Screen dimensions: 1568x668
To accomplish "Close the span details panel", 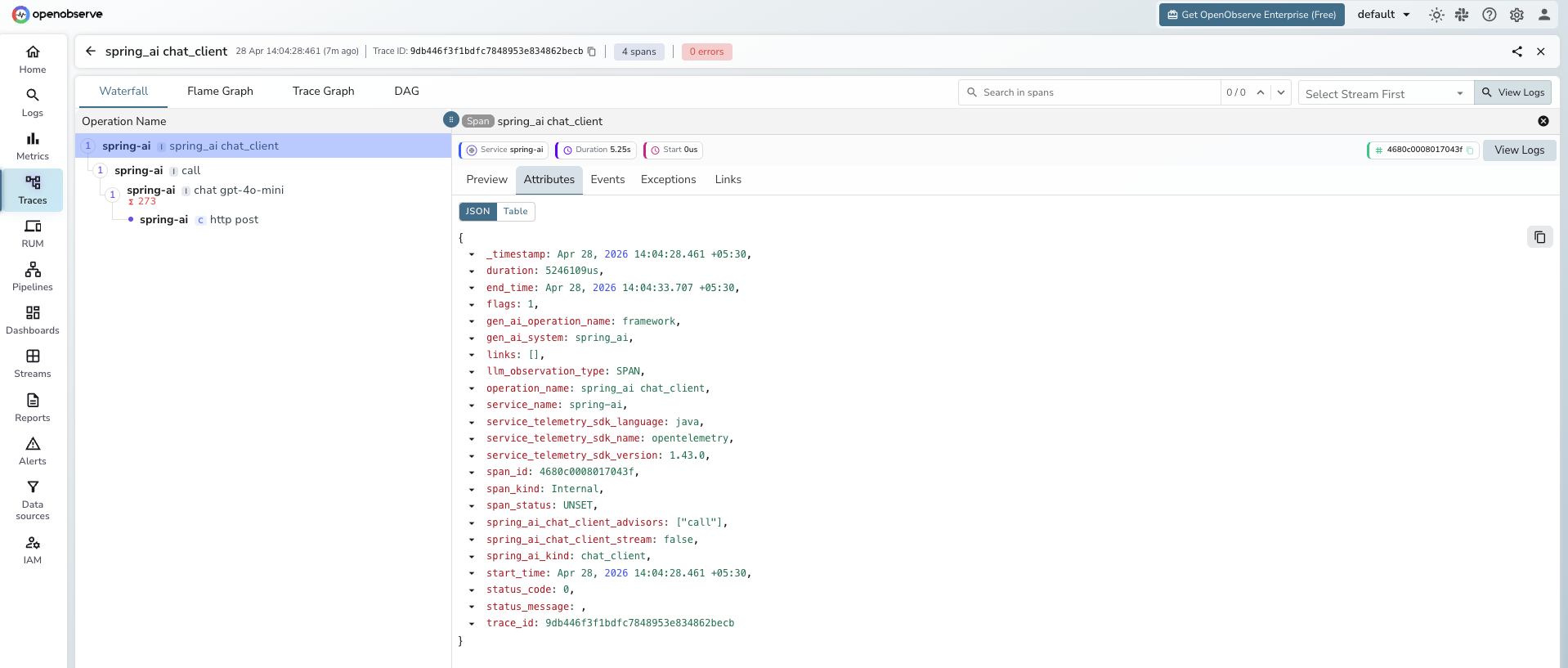I will [1543, 121].
